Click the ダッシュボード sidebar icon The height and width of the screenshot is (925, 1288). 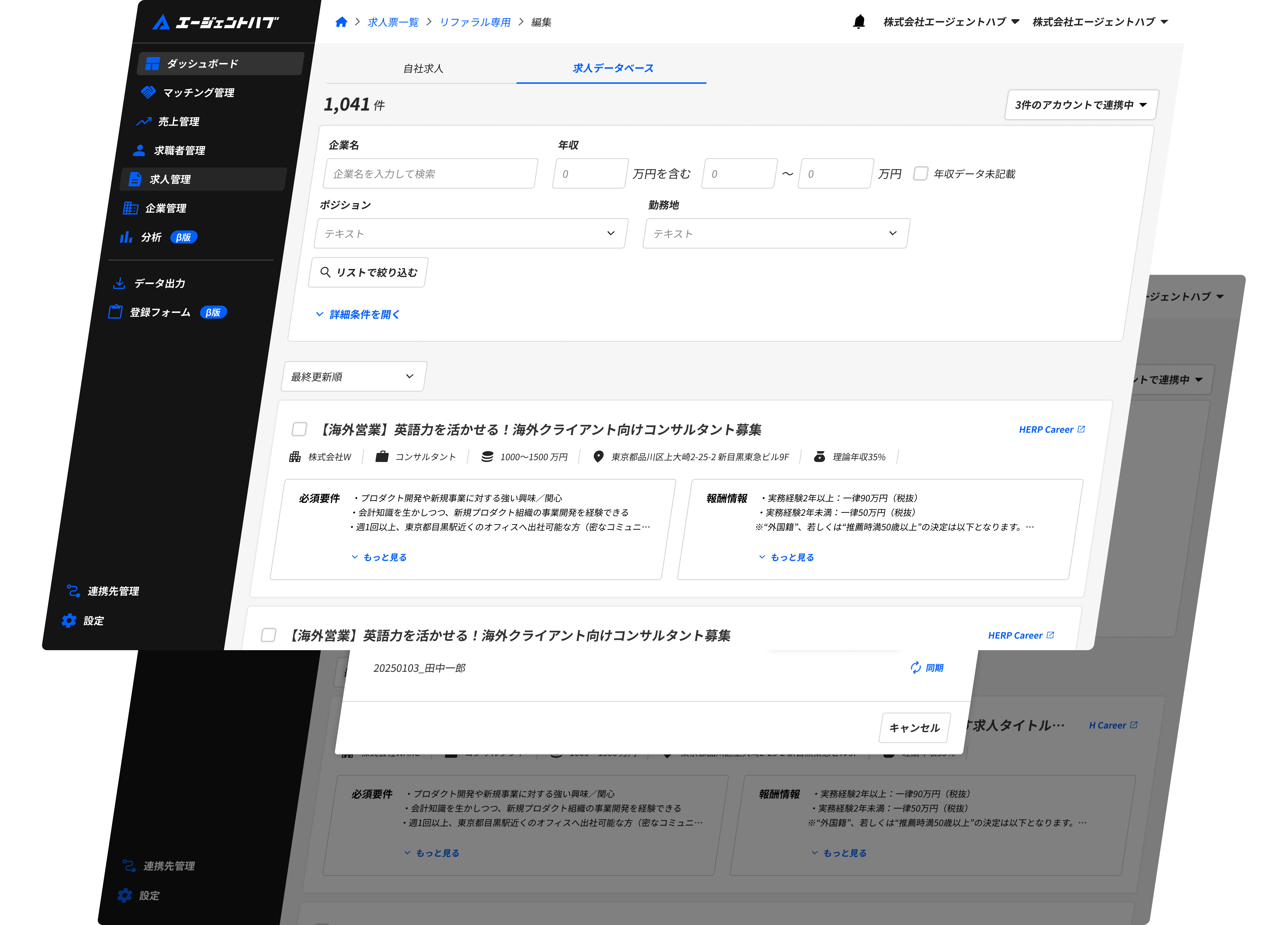tap(152, 64)
